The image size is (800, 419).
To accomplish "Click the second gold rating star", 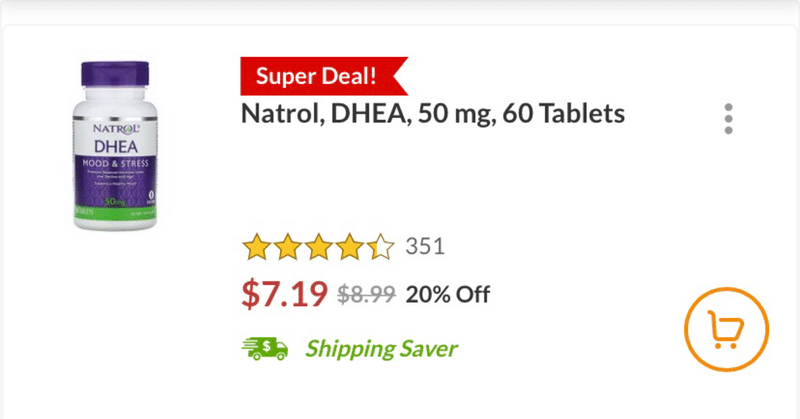I will click(287, 247).
